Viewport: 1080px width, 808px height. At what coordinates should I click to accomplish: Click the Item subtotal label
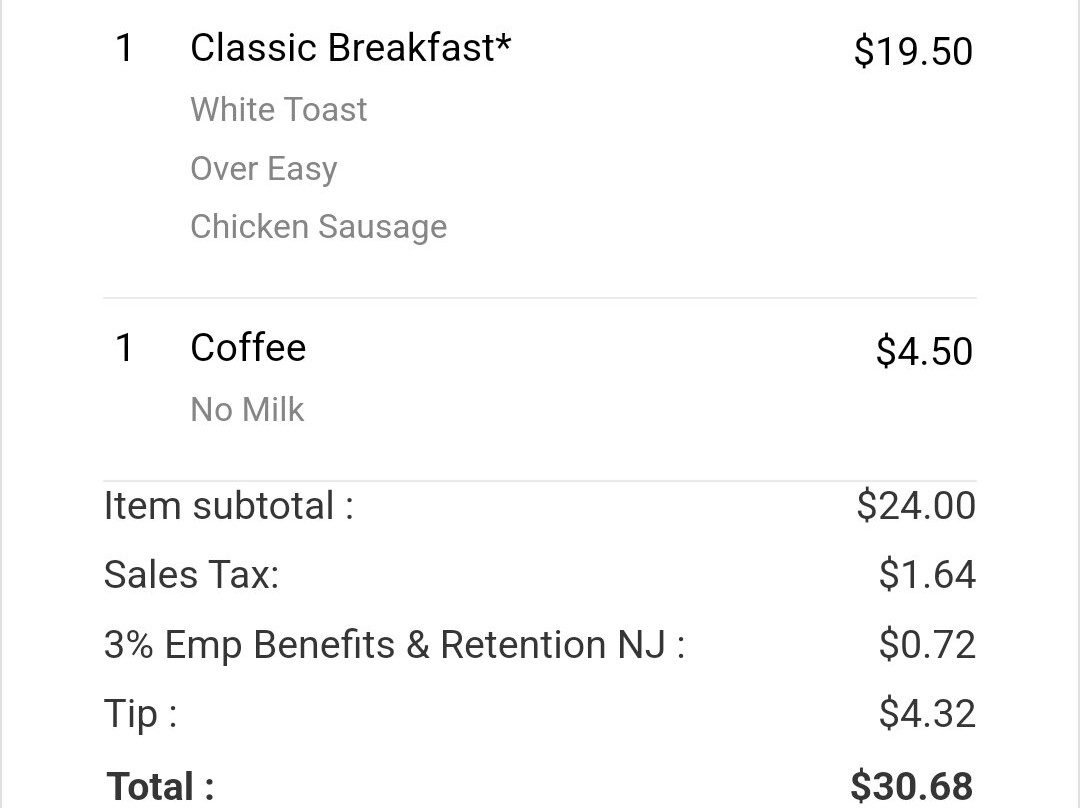tap(229, 506)
